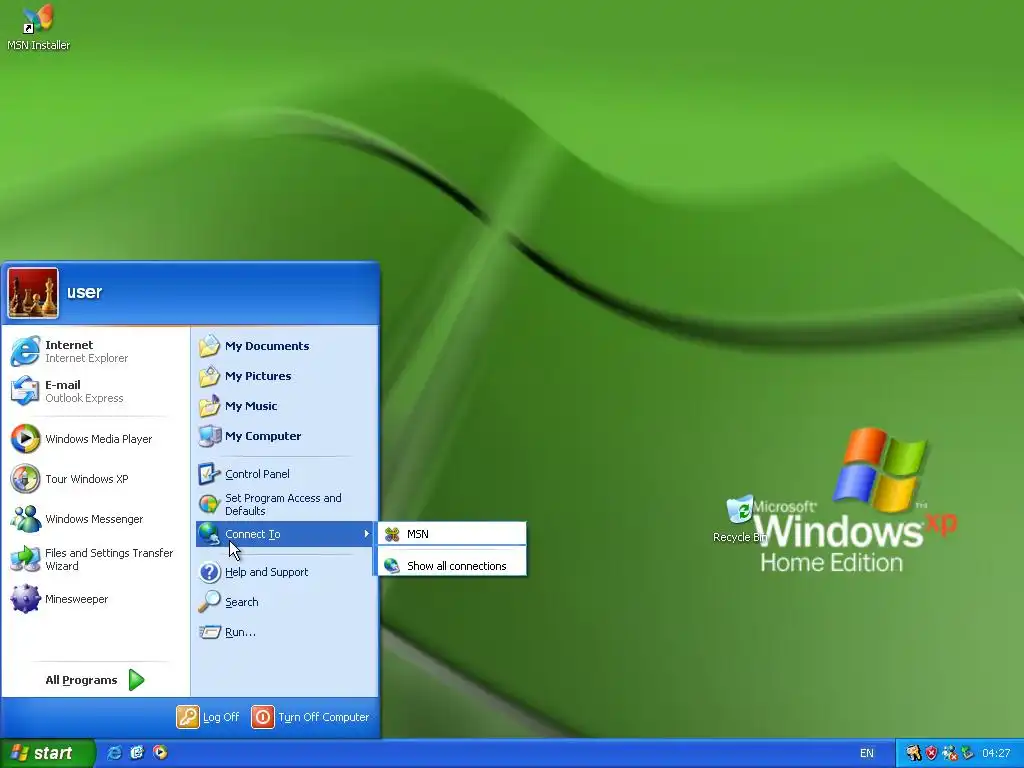
Task: Click the Log Off button
Action: tap(208, 717)
